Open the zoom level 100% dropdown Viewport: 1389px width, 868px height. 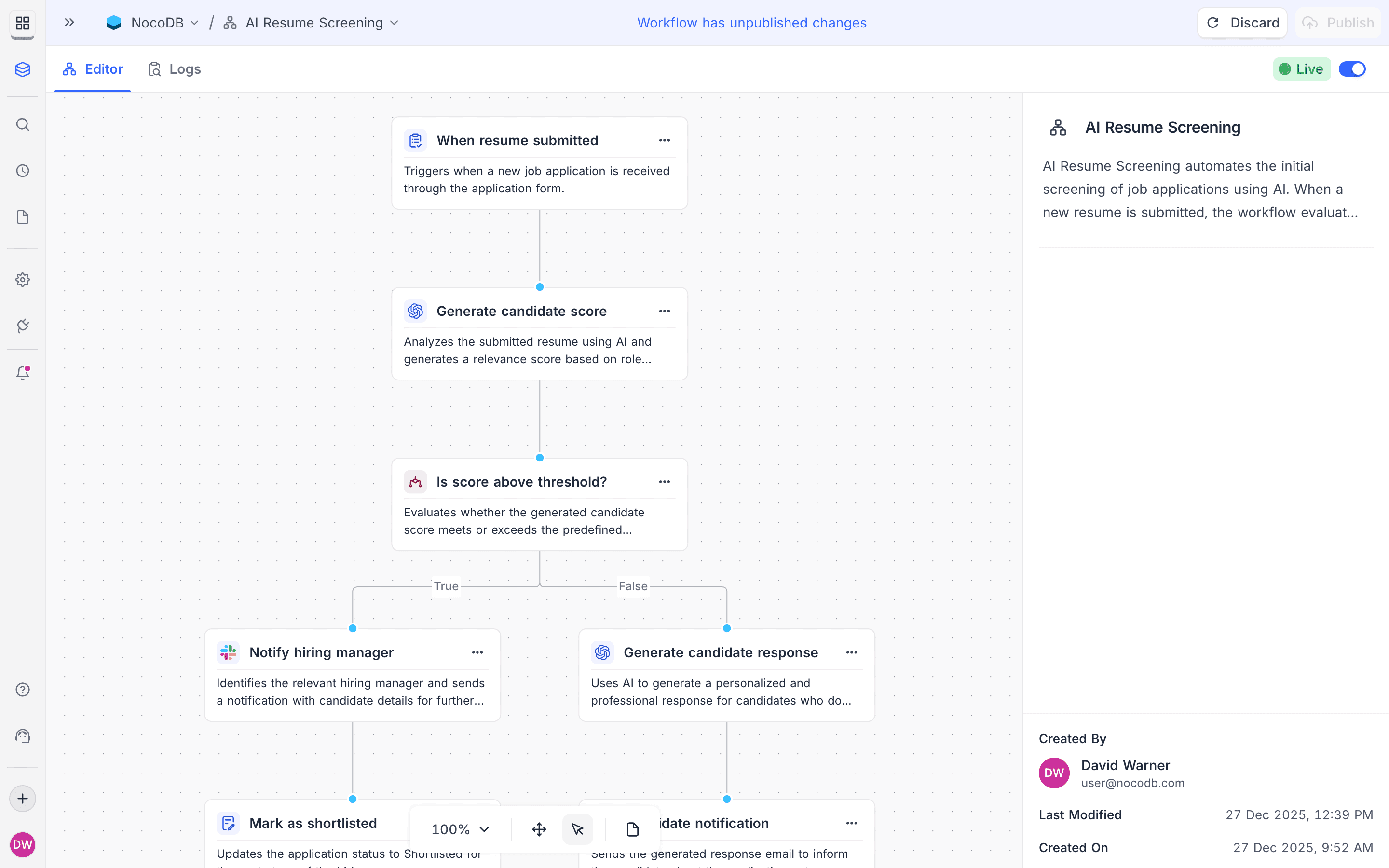click(x=459, y=829)
